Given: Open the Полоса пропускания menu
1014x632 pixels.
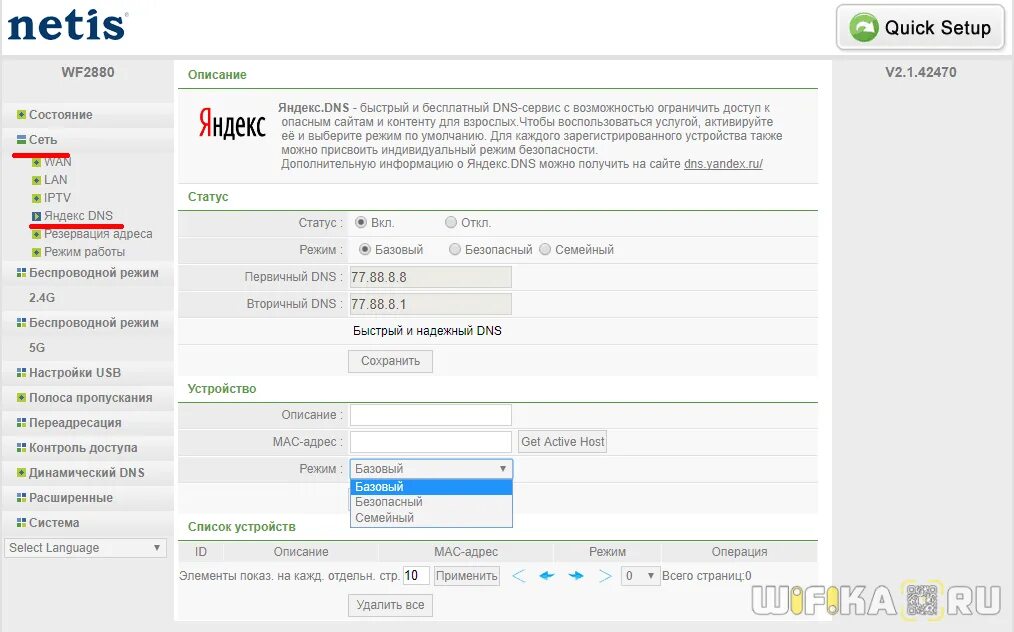Looking at the screenshot, I should point(91,398).
